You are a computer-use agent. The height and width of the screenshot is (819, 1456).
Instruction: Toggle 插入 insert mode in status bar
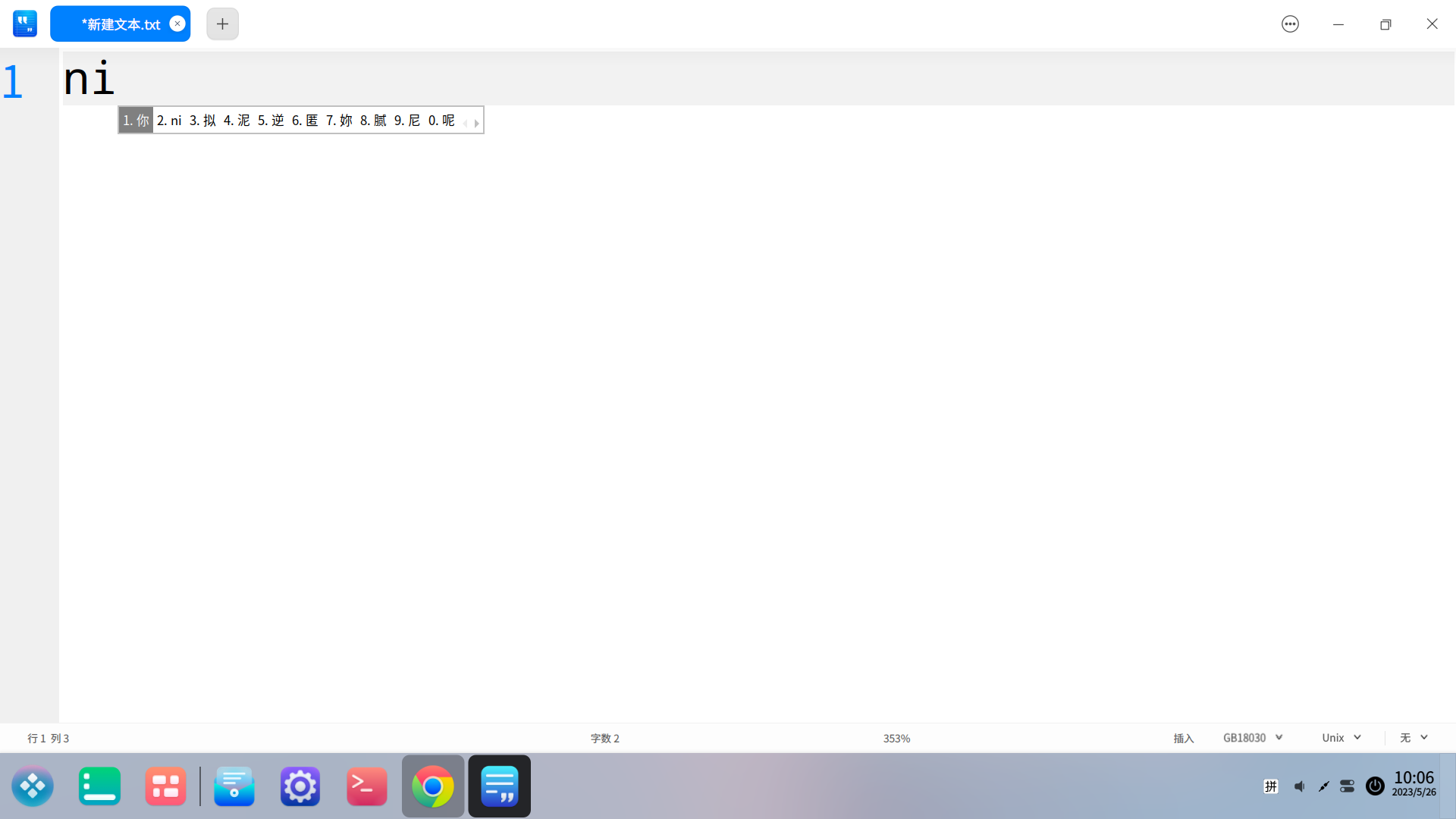[1183, 739]
